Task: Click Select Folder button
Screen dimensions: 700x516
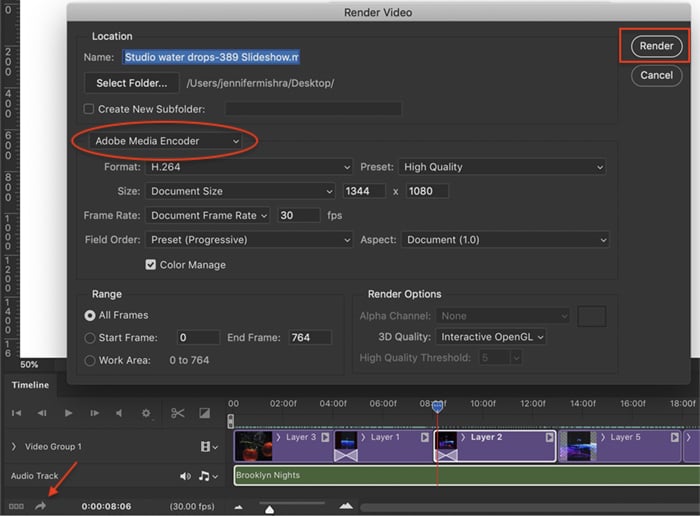Action: [x=132, y=83]
